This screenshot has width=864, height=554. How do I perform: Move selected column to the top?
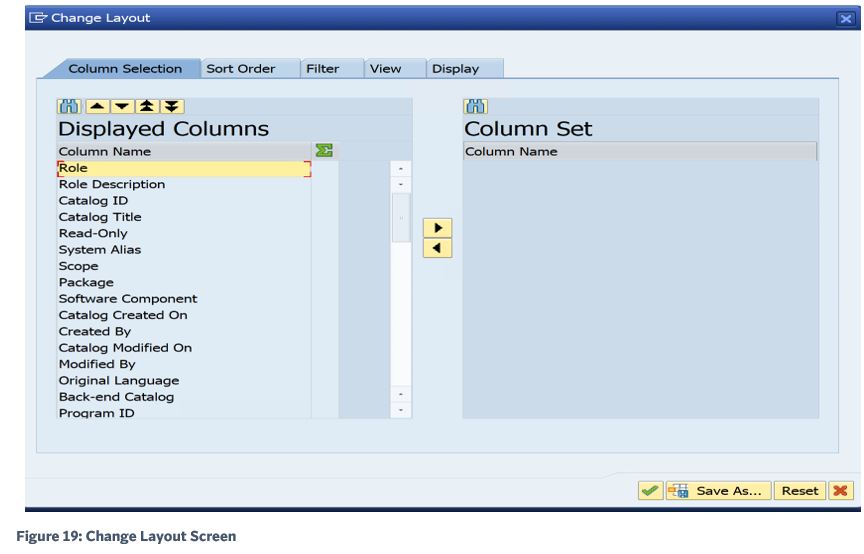[147, 106]
